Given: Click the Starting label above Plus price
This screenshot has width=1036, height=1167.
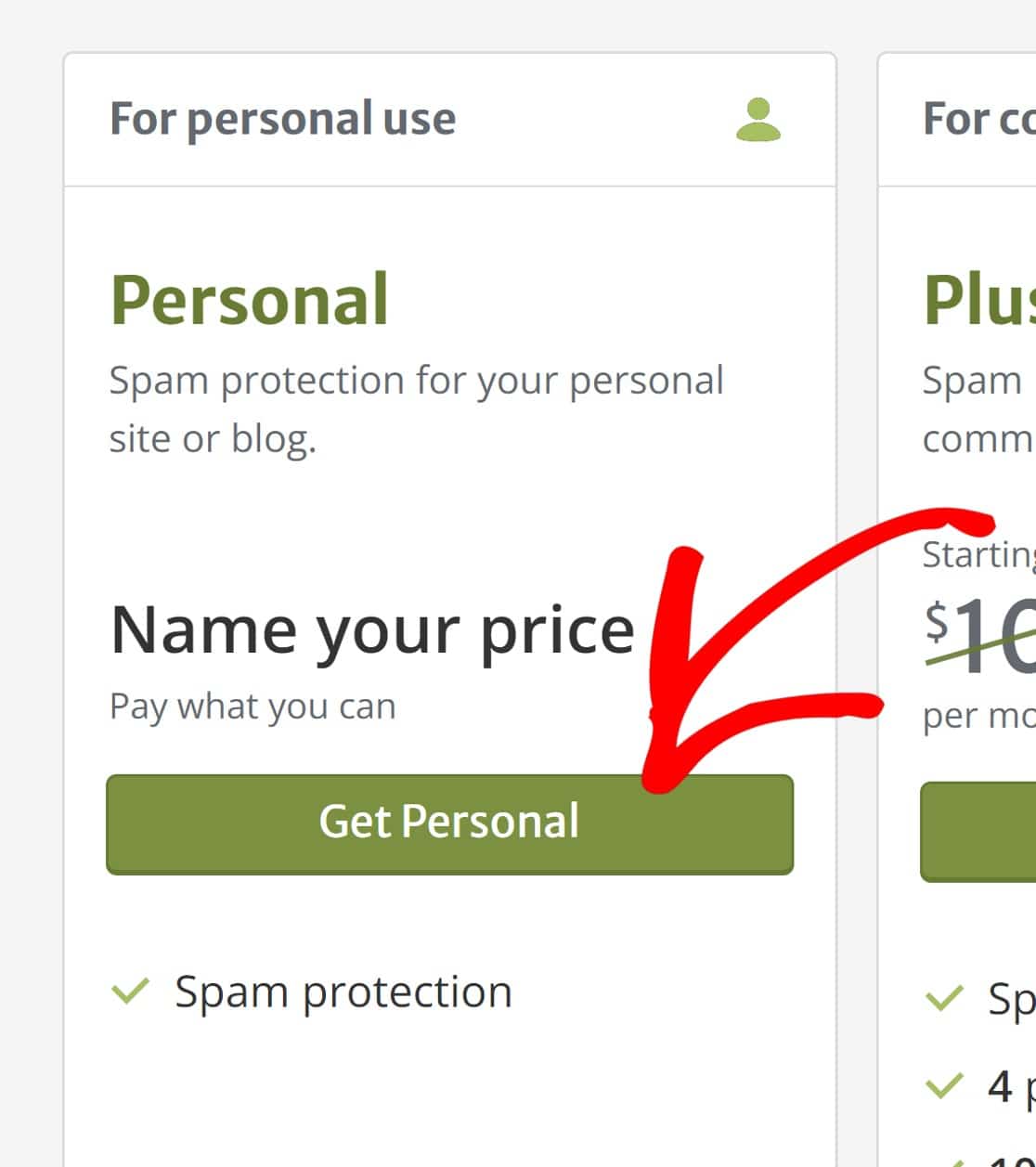Looking at the screenshot, I should pyautogui.click(x=978, y=555).
